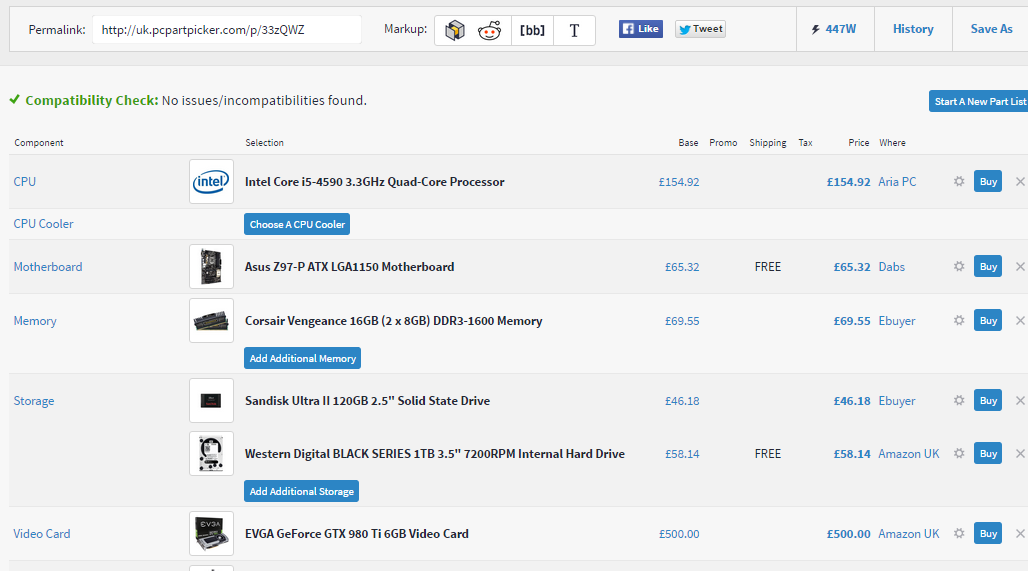Viewport: 1028px width, 571px height.
Task: Buy the Western Digital hard drive
Action: [988, 454]
